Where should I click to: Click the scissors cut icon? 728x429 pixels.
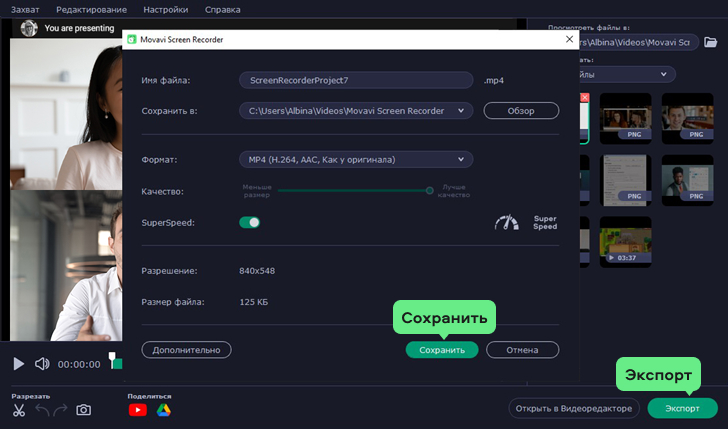tap(19, 410)
